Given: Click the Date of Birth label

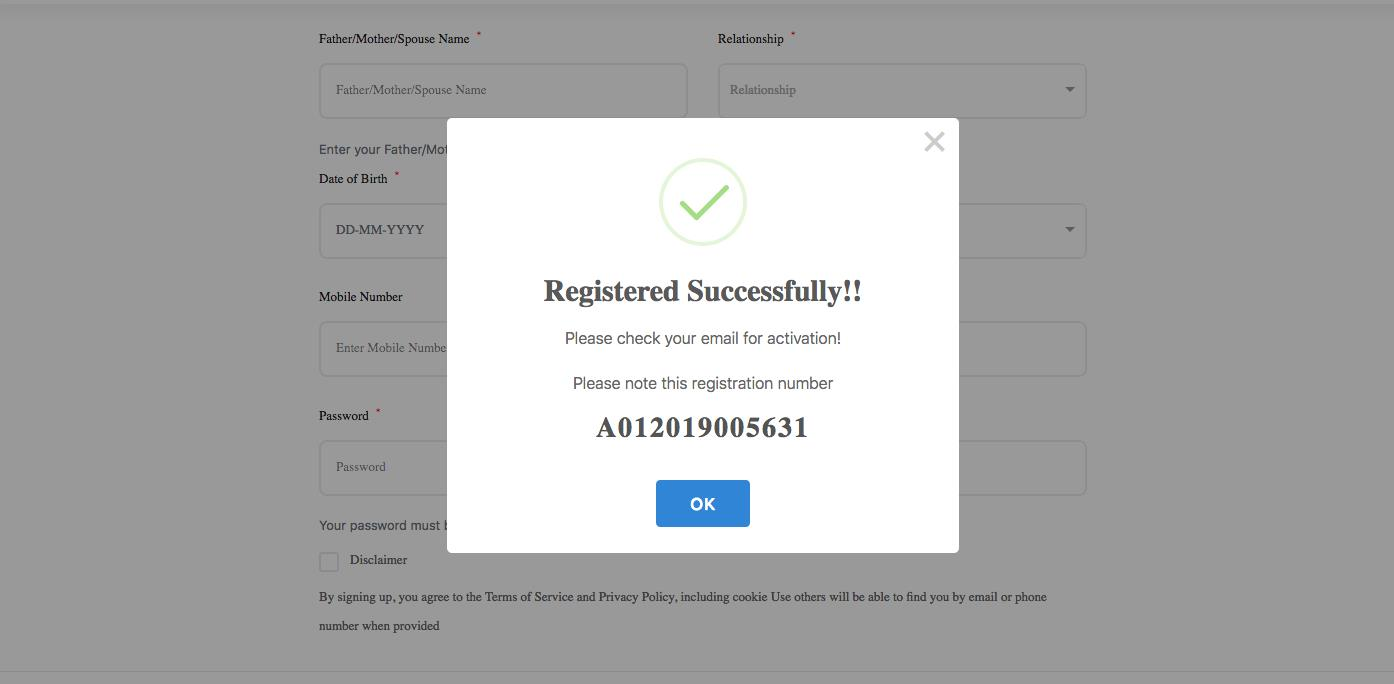Looking at the screenshot, I should (x=353, y=179).
